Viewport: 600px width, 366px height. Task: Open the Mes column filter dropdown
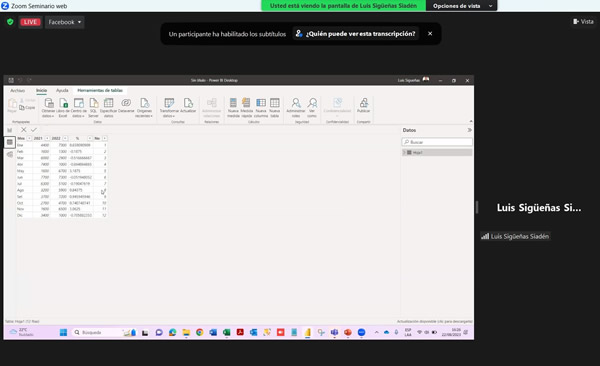29,138
